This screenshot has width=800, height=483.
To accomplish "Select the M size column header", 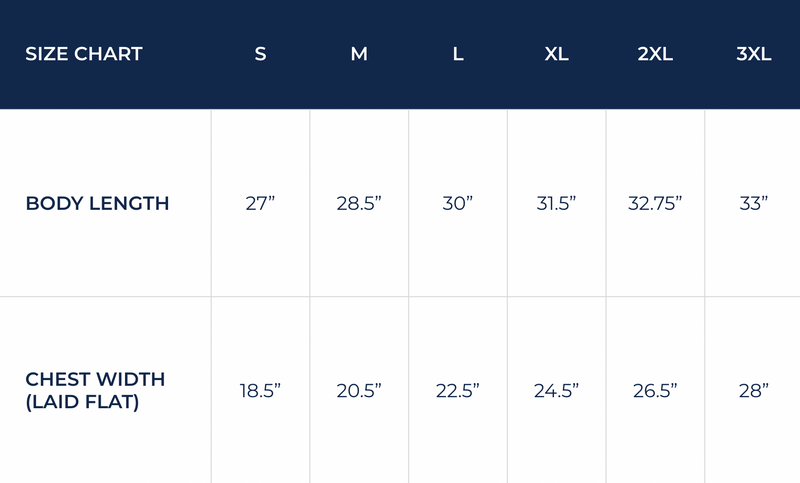I will click(359, 54).
